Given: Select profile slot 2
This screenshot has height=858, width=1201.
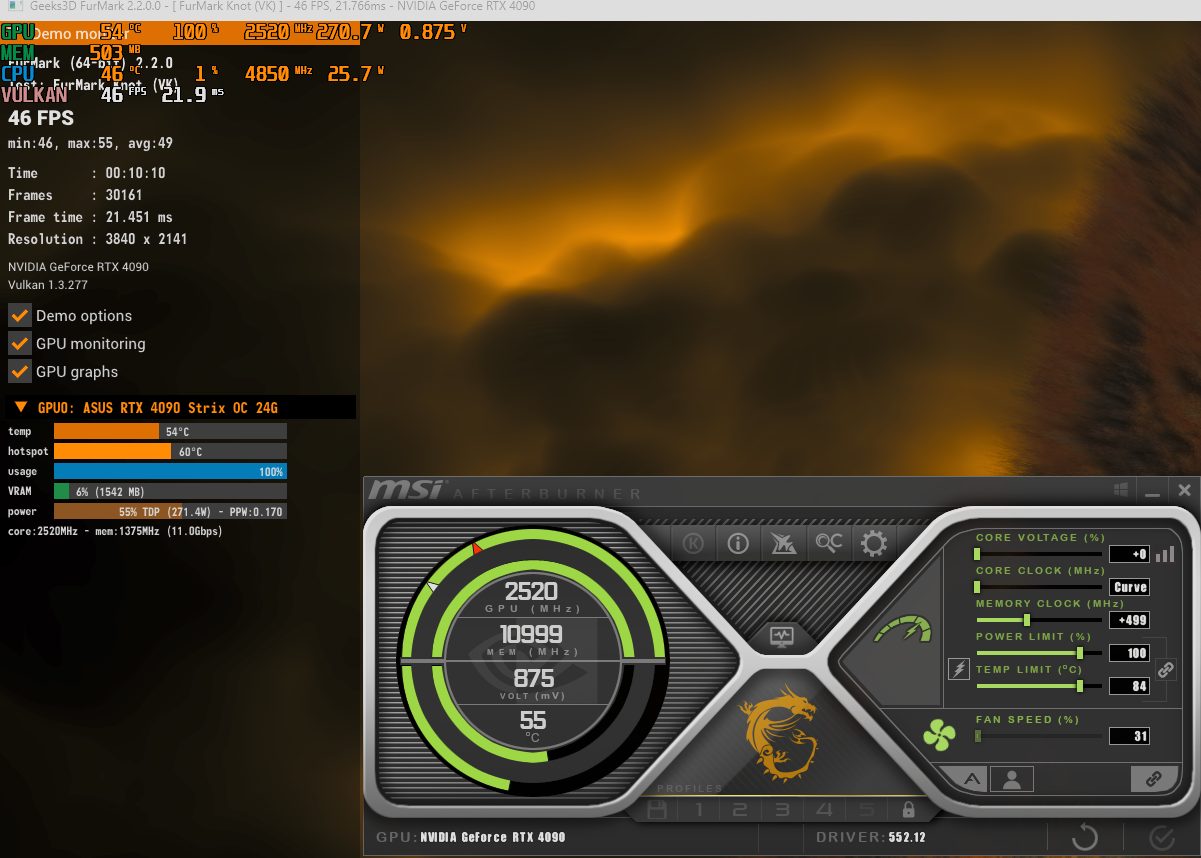Looking at the screenshot, I should (740, 810).
